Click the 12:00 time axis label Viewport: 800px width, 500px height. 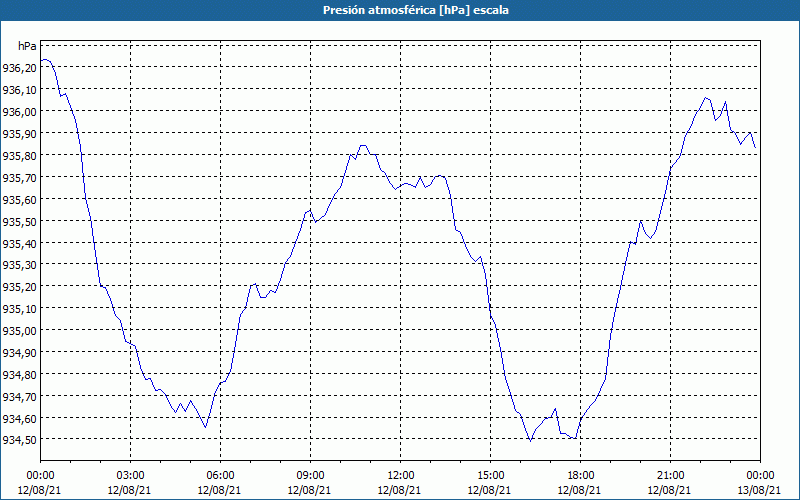(x=401, y=475)
